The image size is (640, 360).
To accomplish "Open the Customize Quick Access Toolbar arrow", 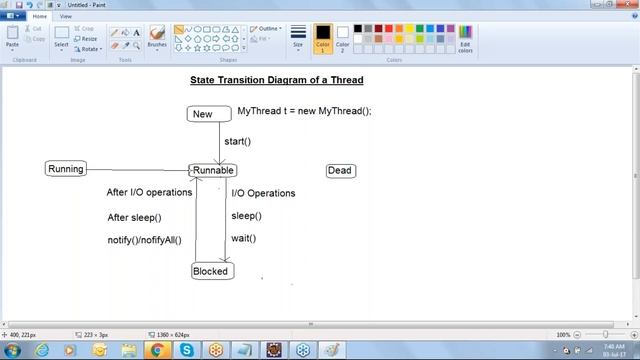I will pos(59,5).
